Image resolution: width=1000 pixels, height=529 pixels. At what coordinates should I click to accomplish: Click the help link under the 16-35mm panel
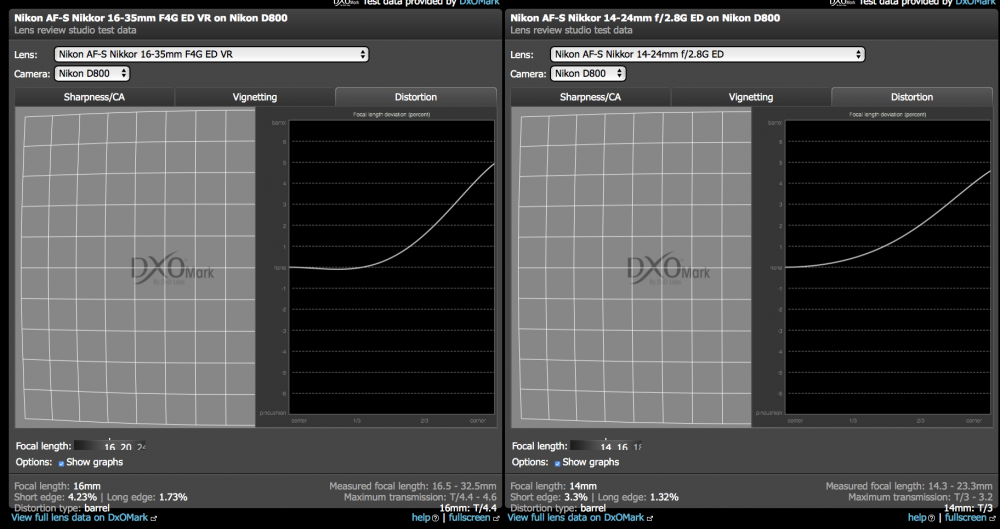click(421, 518)
